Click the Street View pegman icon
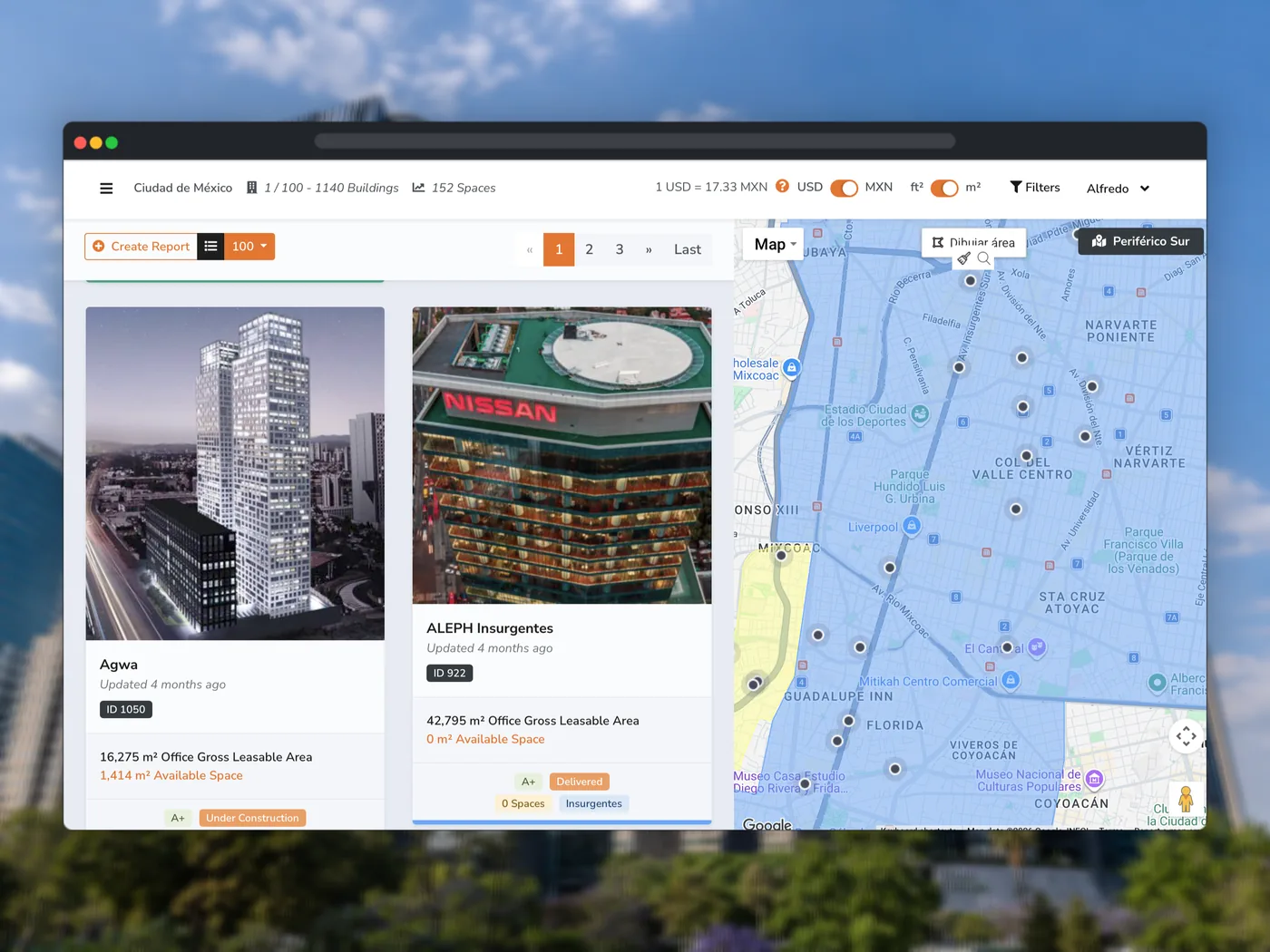Screen dimensions: 1270x952 tap(1186, 799)
